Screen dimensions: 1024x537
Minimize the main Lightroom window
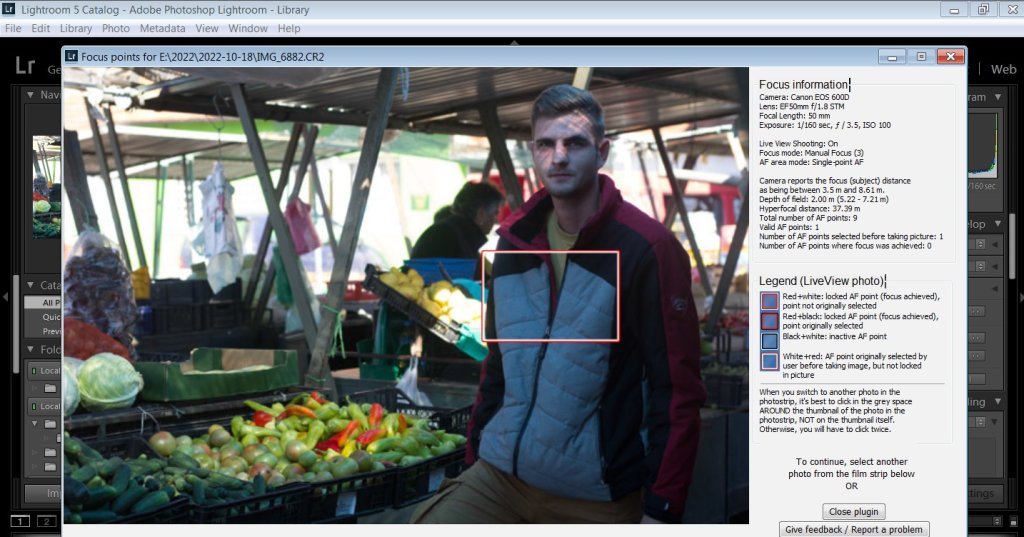click(954, 10)
